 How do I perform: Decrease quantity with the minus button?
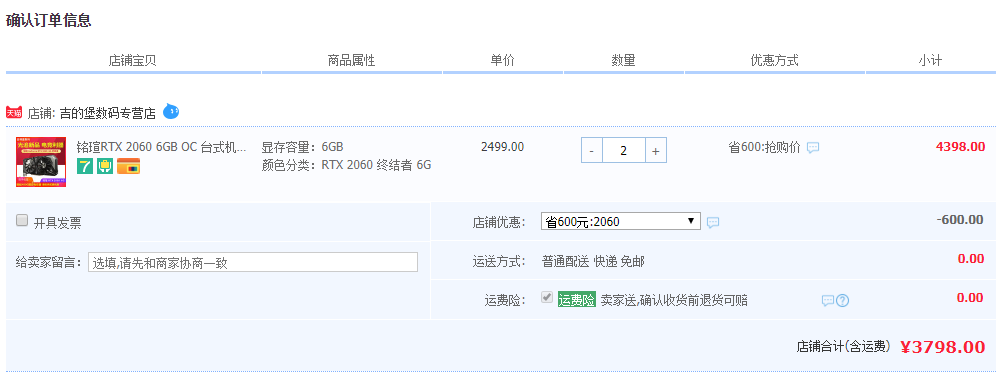[592, 151]
